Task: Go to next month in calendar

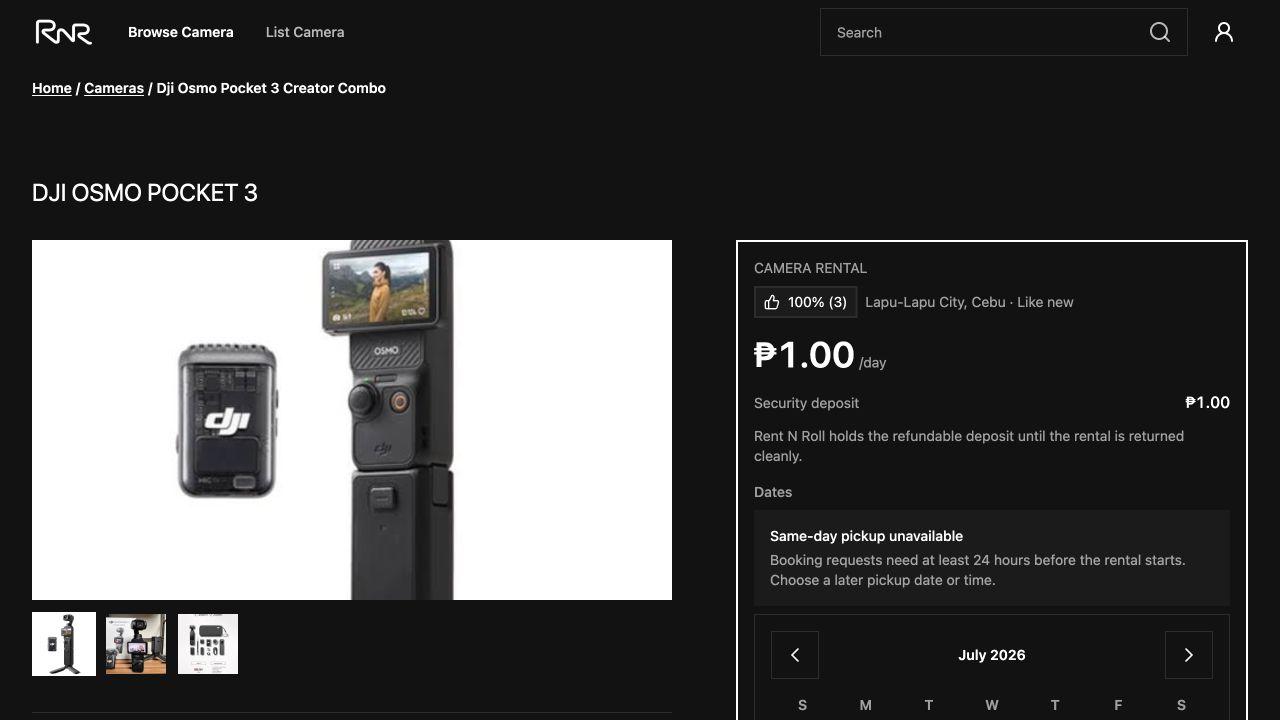Action: pos(1189,655)
